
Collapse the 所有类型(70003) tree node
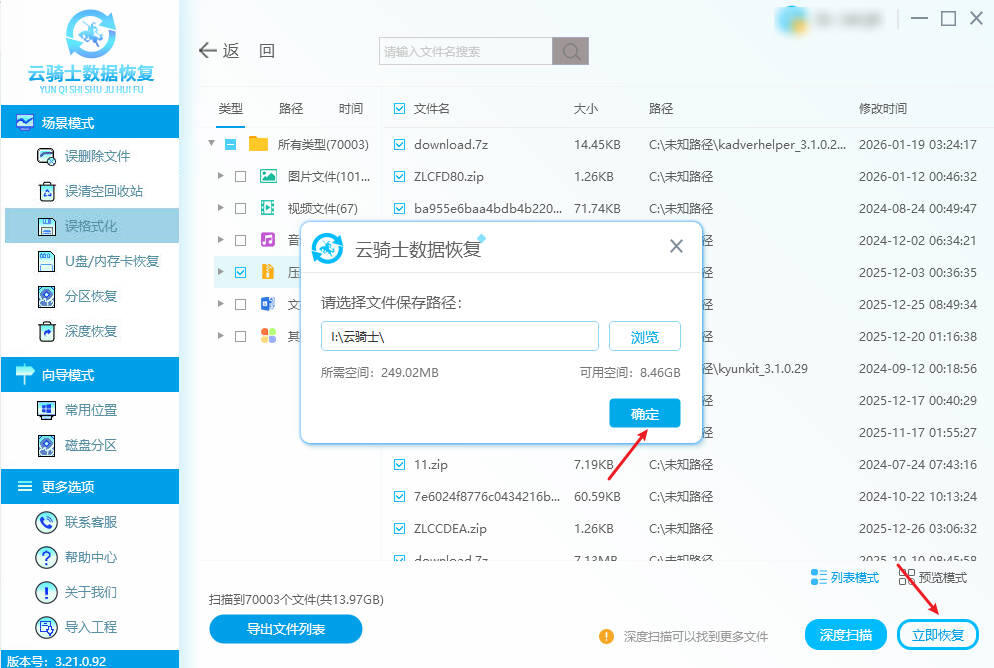pyautogui.click(x=211, y=143)
